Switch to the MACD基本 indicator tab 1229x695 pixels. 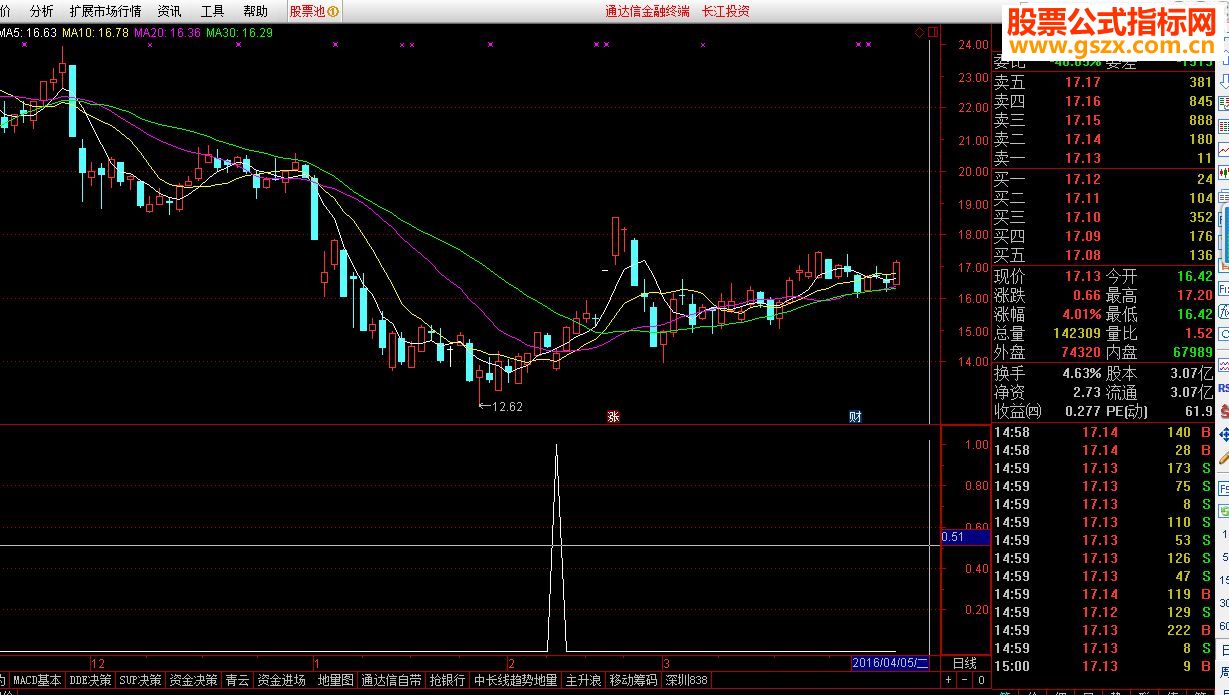point(37,680)
